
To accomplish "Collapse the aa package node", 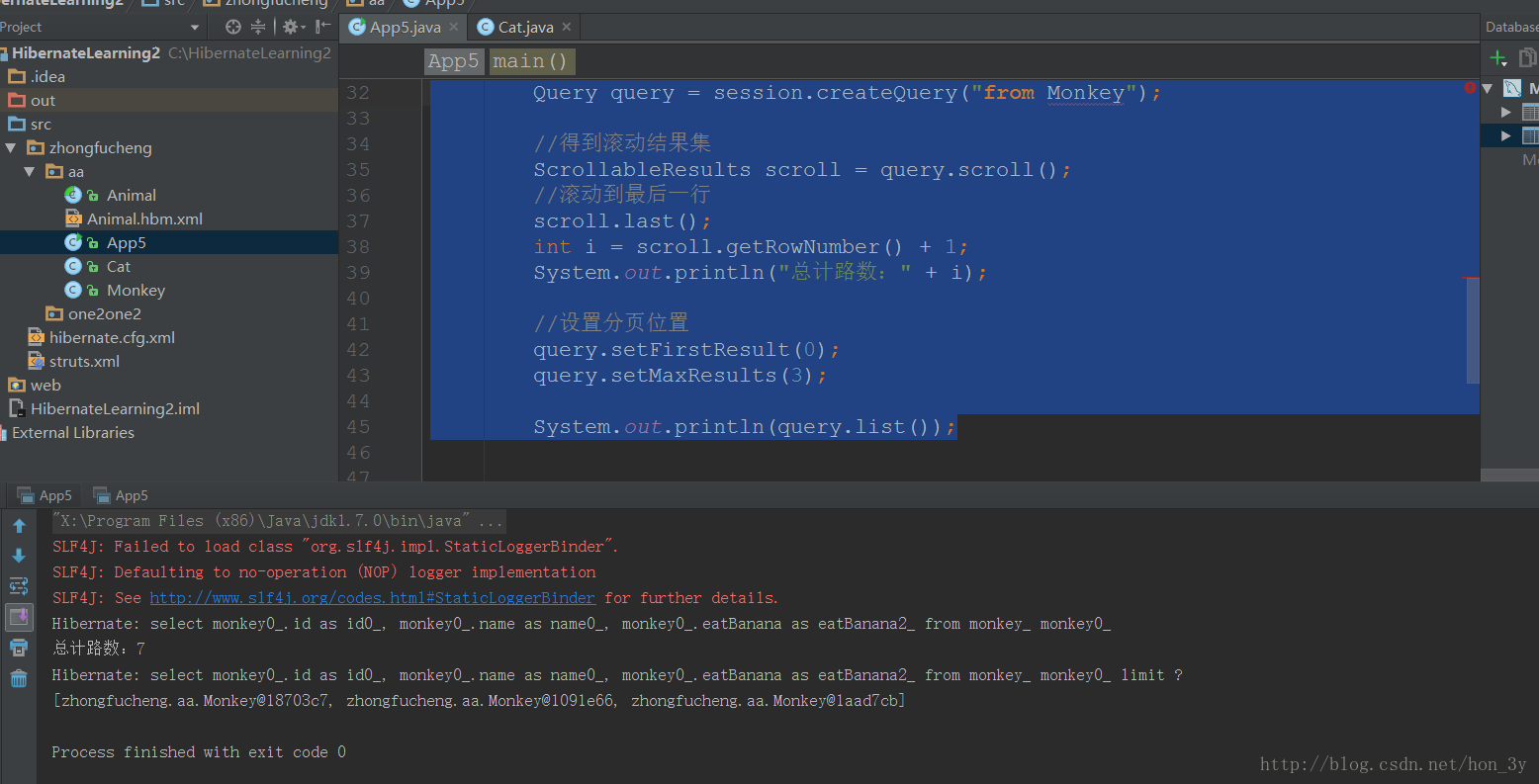I will pos(30,171).
